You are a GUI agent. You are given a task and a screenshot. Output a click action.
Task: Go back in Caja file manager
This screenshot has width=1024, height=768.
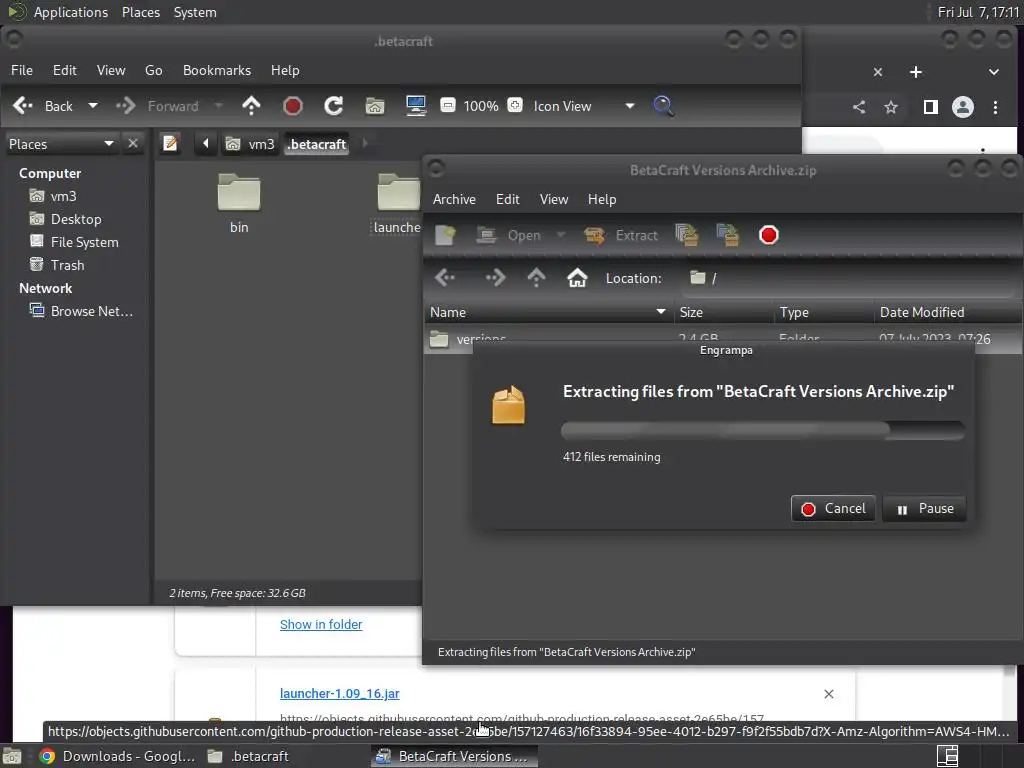[42, 106]
